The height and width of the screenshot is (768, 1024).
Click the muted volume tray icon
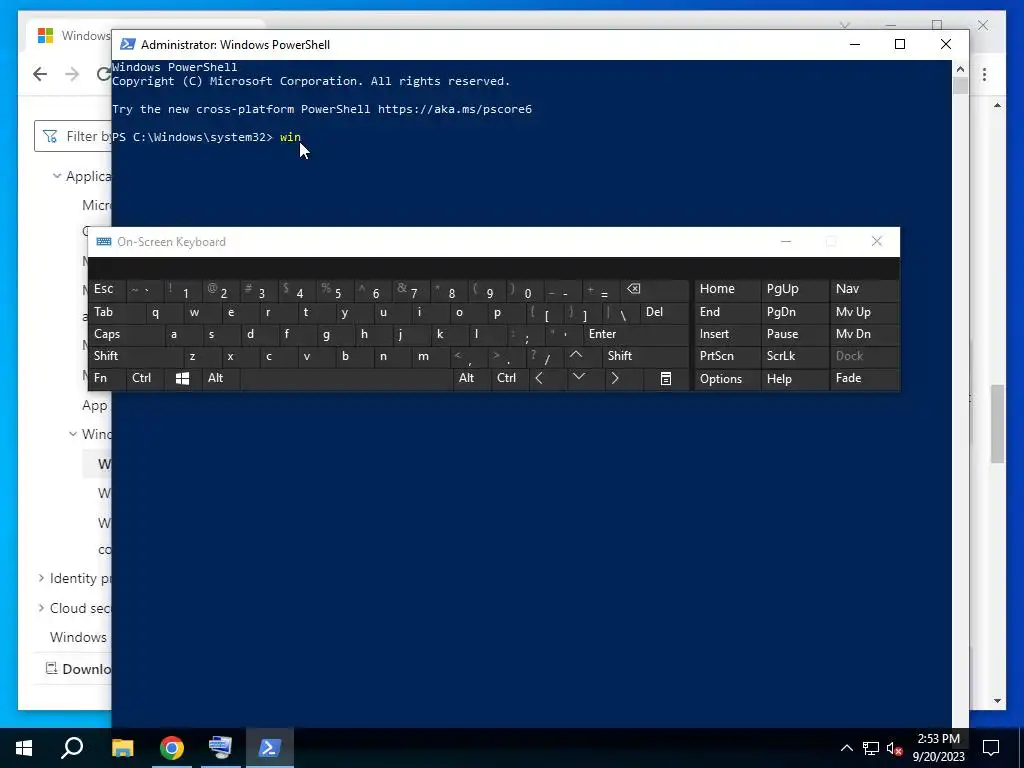[x=895, y=748]
